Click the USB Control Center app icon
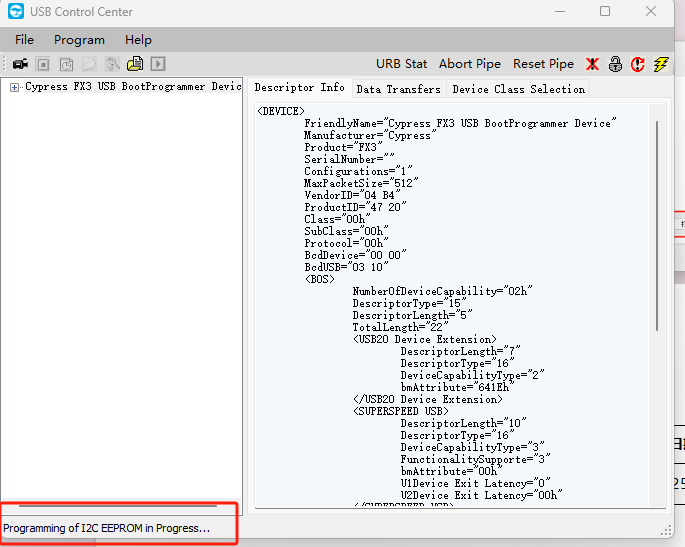Image resolution: width=685 pixels, height=547 pixels. pos(16,11)
